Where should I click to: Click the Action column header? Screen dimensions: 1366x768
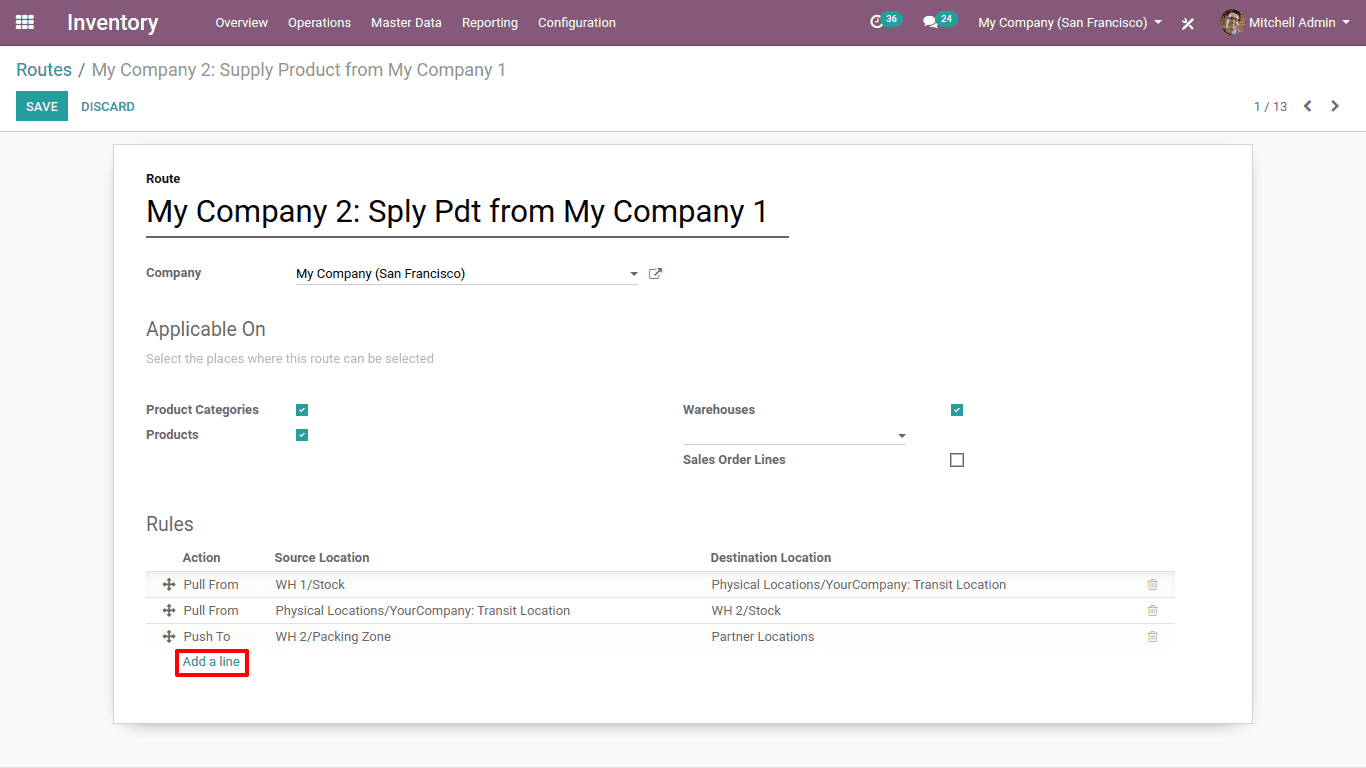202,558
